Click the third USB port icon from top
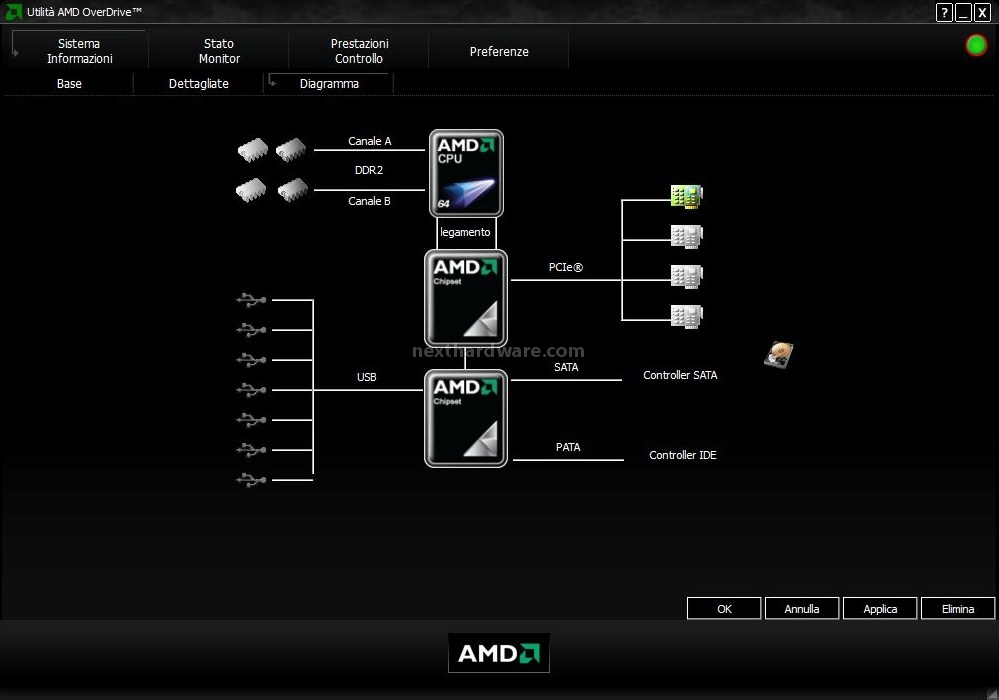The width and height of the screenshot is (999, 700). coord(251,360)
